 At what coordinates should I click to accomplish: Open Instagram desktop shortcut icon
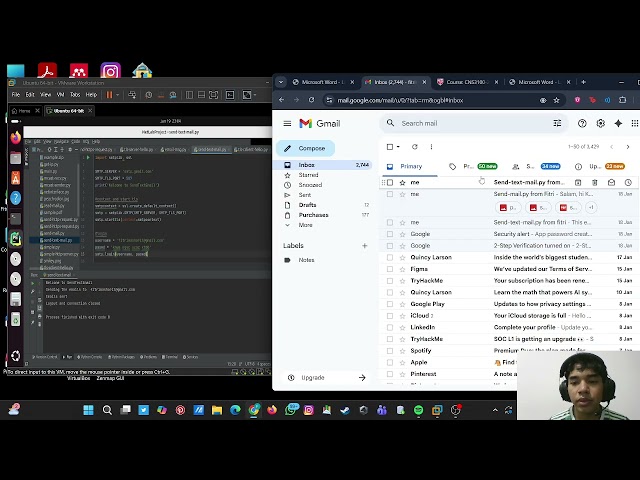coord(111,71)
